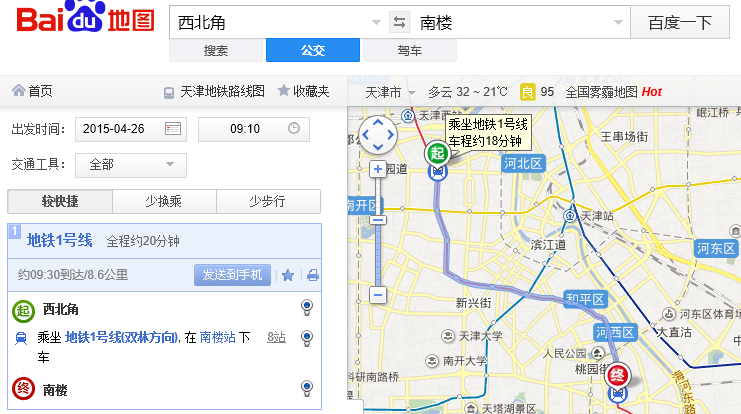The width and height of the screenshot is (741, 414).
Task: Open the 全国雾霾地图 link
Action: point(601,92)
